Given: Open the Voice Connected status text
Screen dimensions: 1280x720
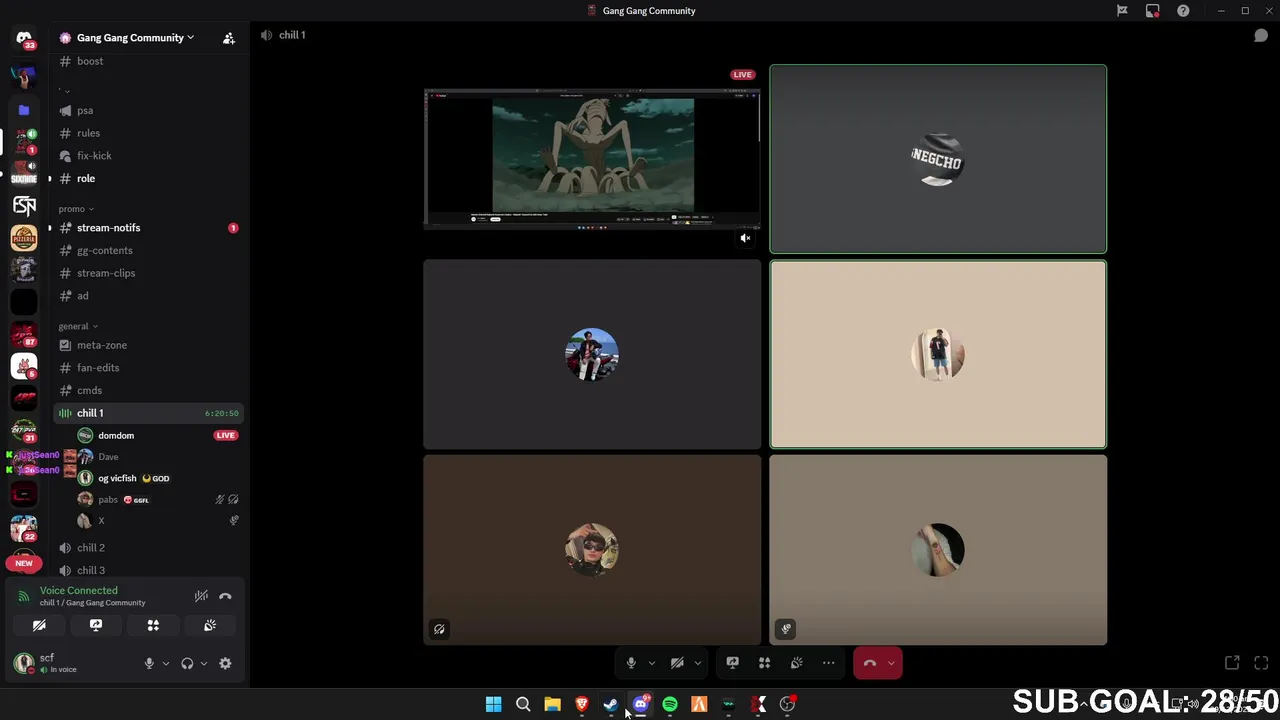Looking at the screenshot, I should point(78,591).
